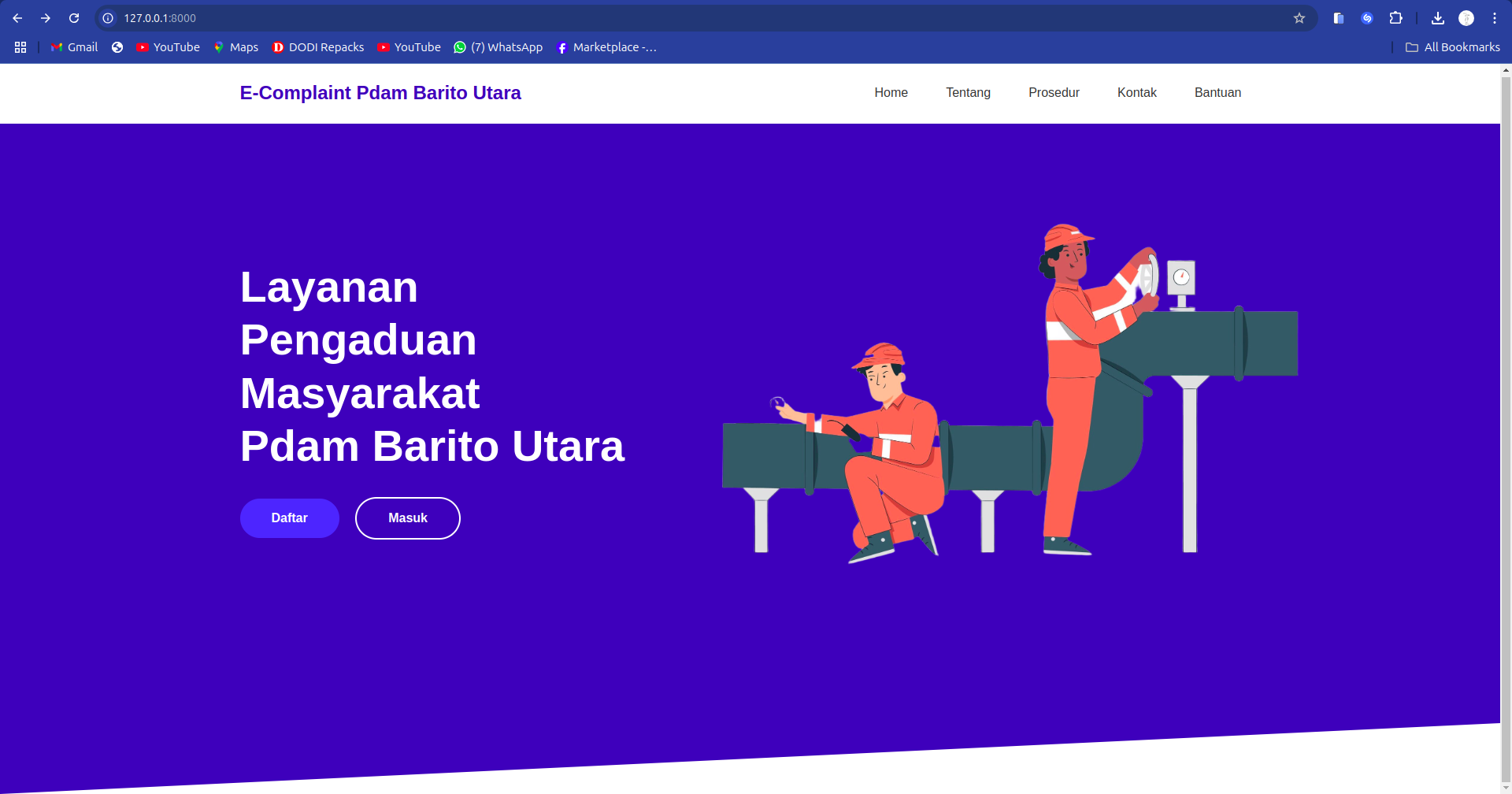Open YouTube from the bookmarks bar
Viewport: 1512px width, 794px height.
[x=168, y=46]
